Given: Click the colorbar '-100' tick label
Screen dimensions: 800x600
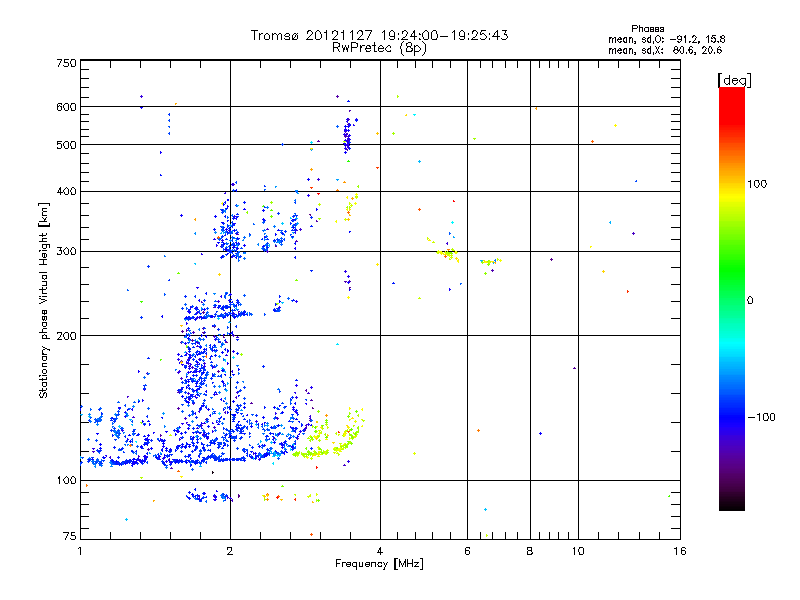Looking at the screenshot, I should 761,417.
